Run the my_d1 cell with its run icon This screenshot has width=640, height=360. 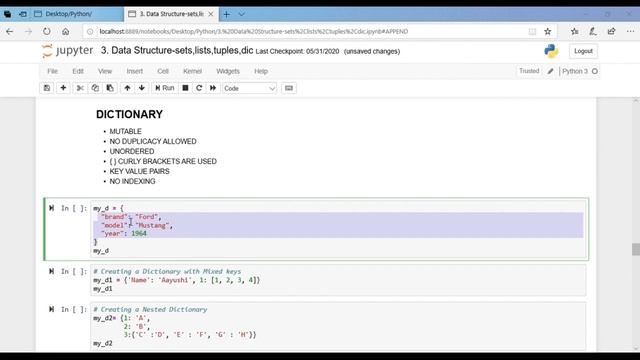[51, 271]
